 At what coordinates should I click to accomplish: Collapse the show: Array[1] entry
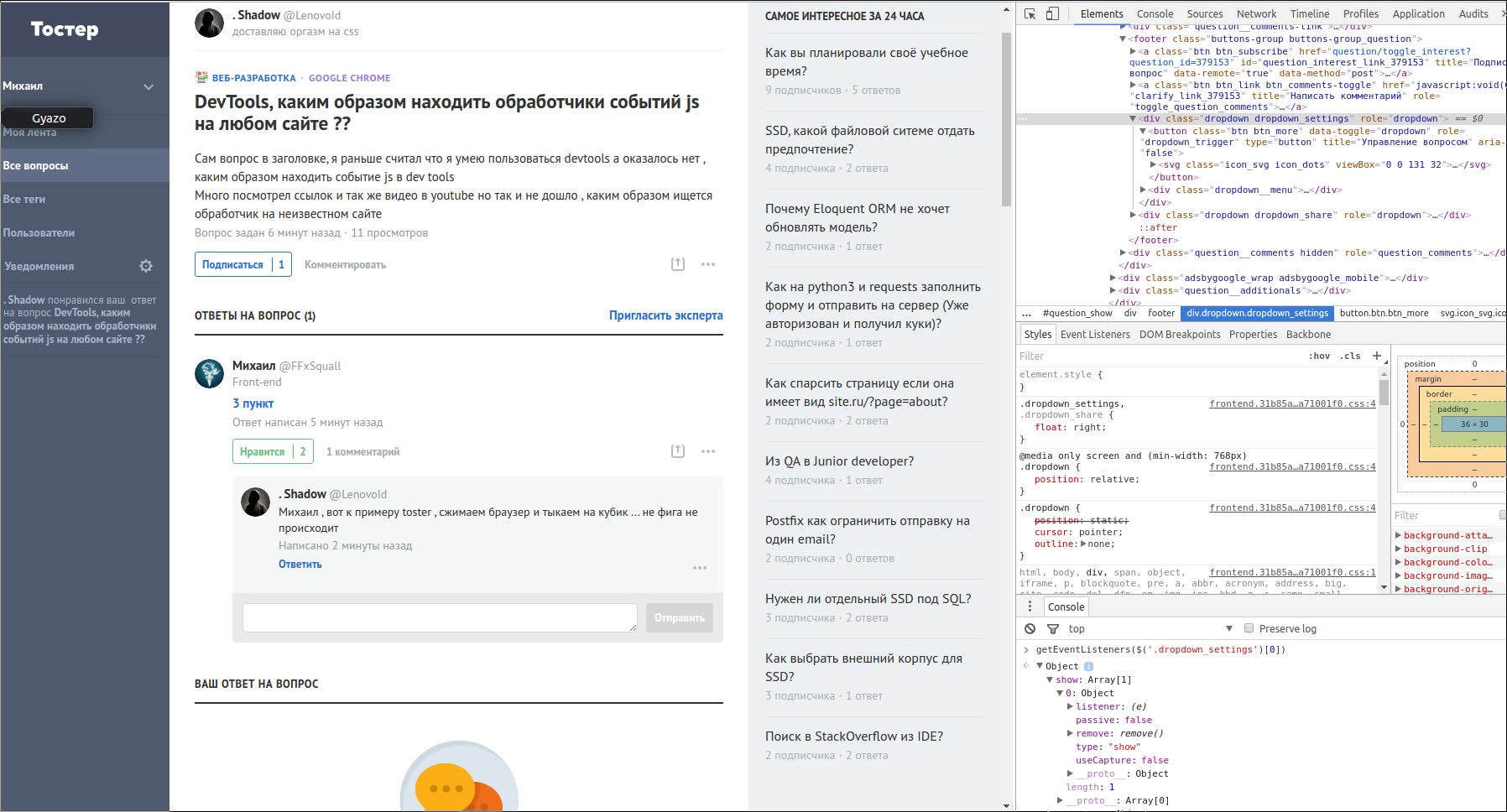[x=1050, y=679]
